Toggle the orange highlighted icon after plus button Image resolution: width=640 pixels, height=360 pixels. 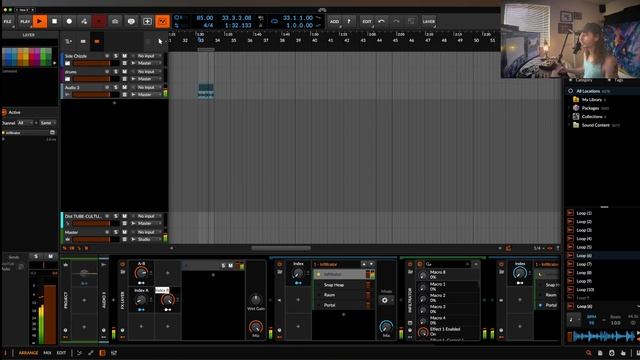tap(162, 21)
